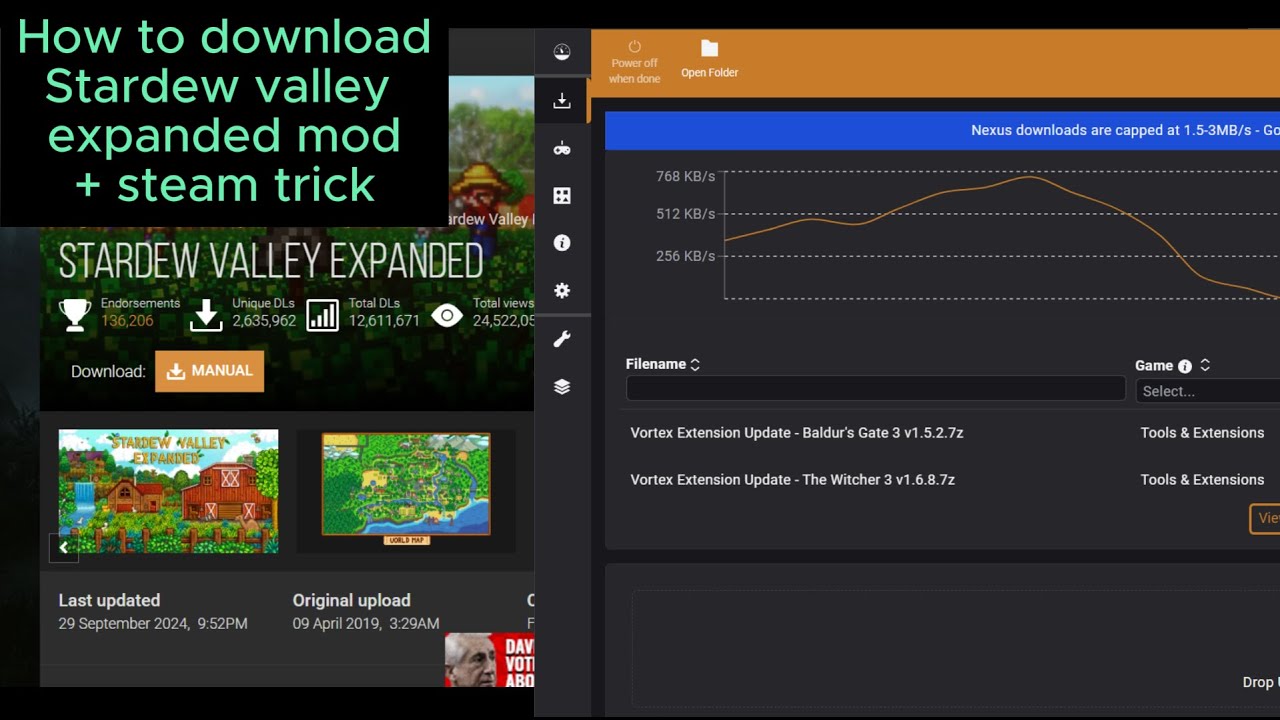The width and height of the screenshot is (1280, 720).
Task: Click the Total views eye icon
Action: tap(447, 316)
